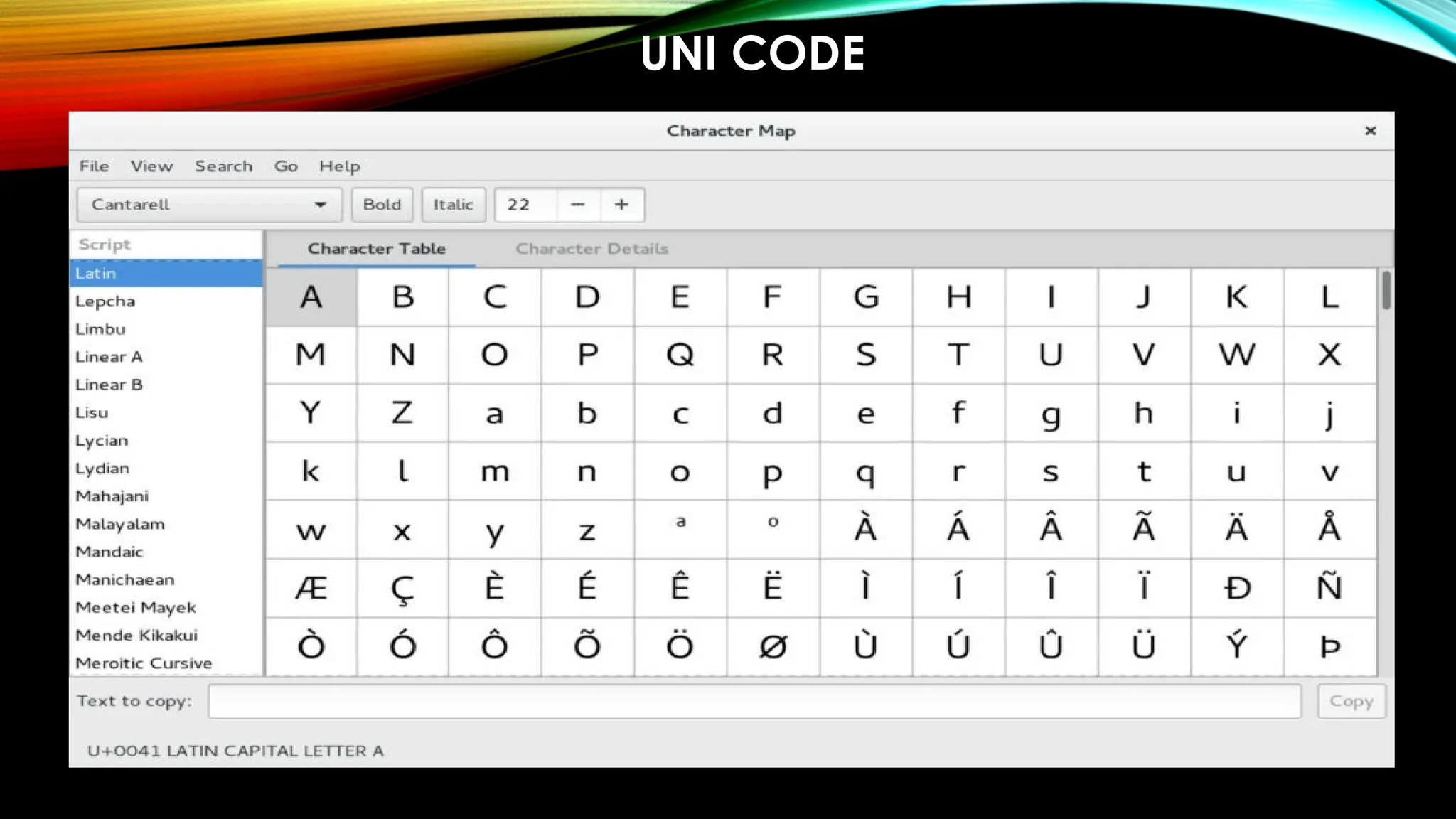This screenshot has height=819, width=1456.
Task: Open the Help menu
Action: (339, 166)
